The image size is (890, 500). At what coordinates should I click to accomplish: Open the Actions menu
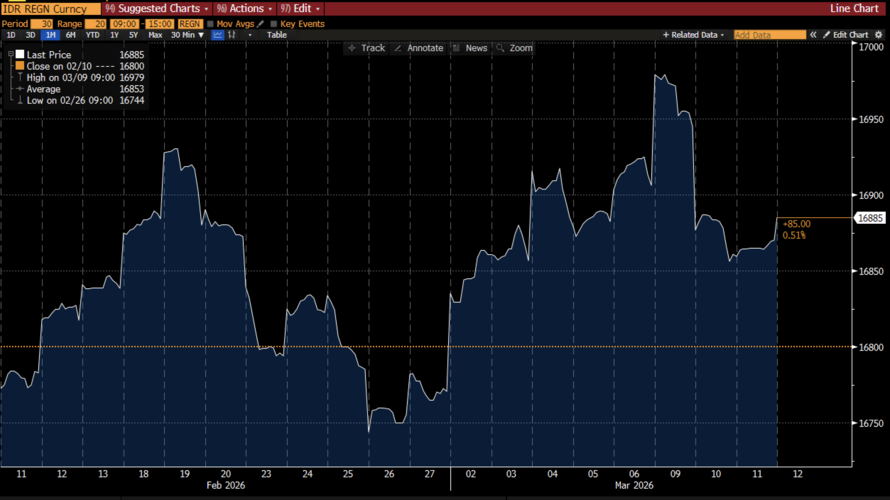click(x=244, y=8)
